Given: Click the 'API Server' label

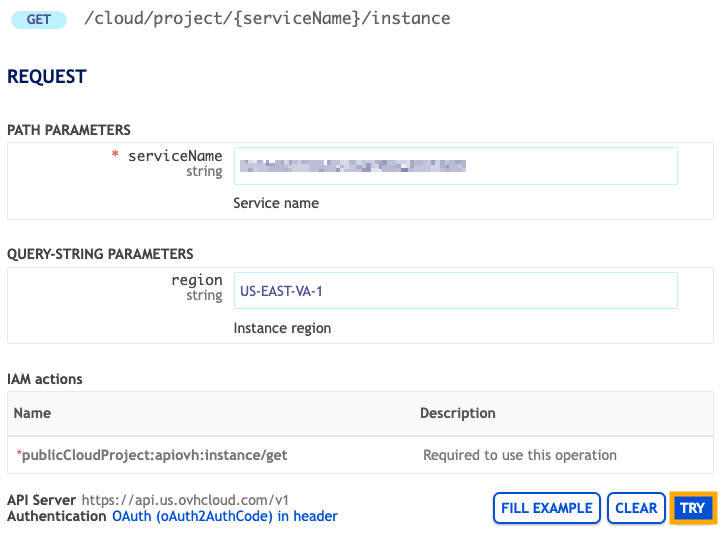Looking at the screenshot, I should tap(41, 500).
